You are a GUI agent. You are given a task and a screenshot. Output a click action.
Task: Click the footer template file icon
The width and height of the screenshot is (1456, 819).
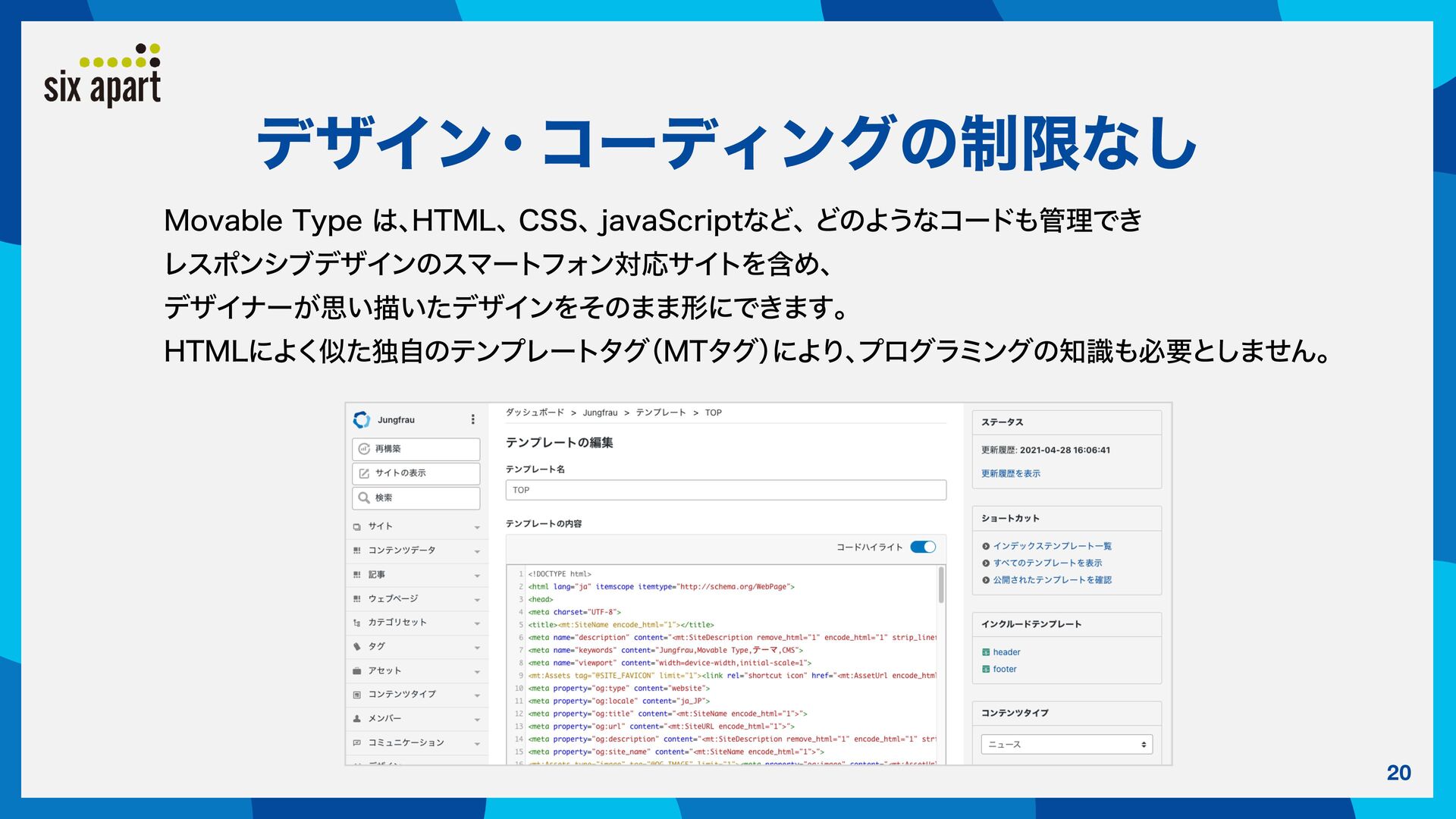tap(986, 669)
